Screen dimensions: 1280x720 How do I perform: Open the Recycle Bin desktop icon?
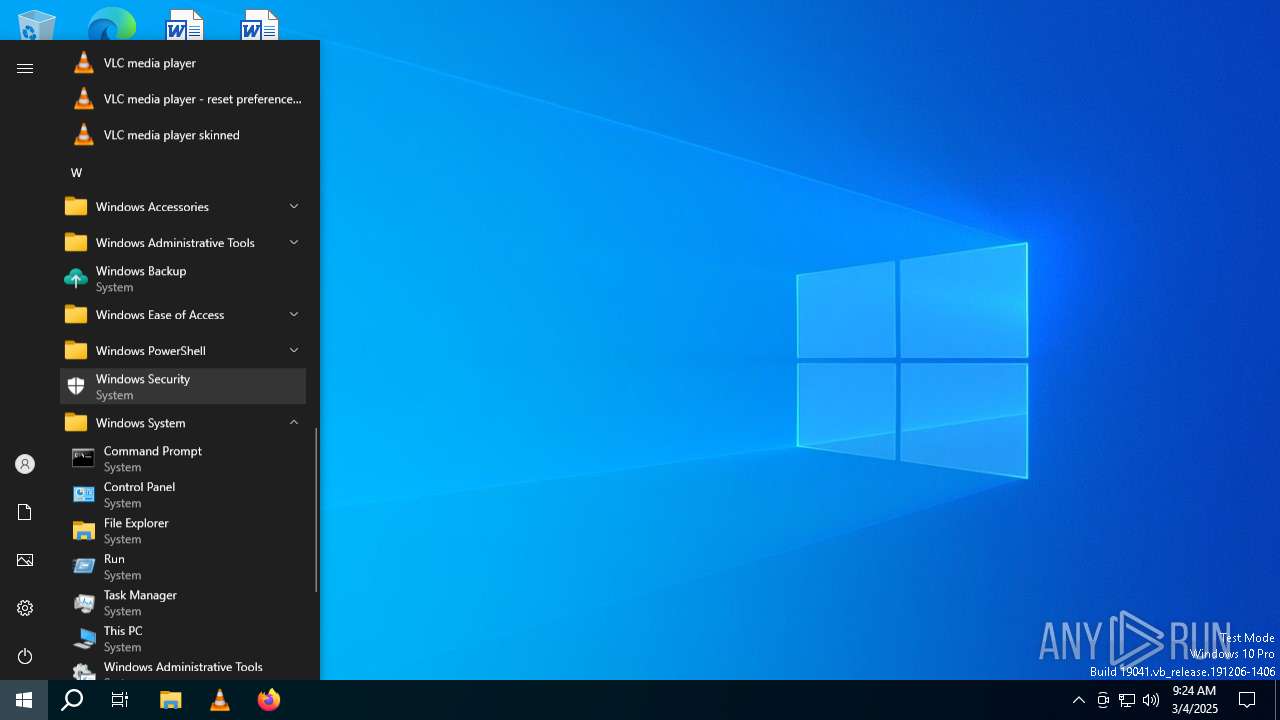pos(37,24)
